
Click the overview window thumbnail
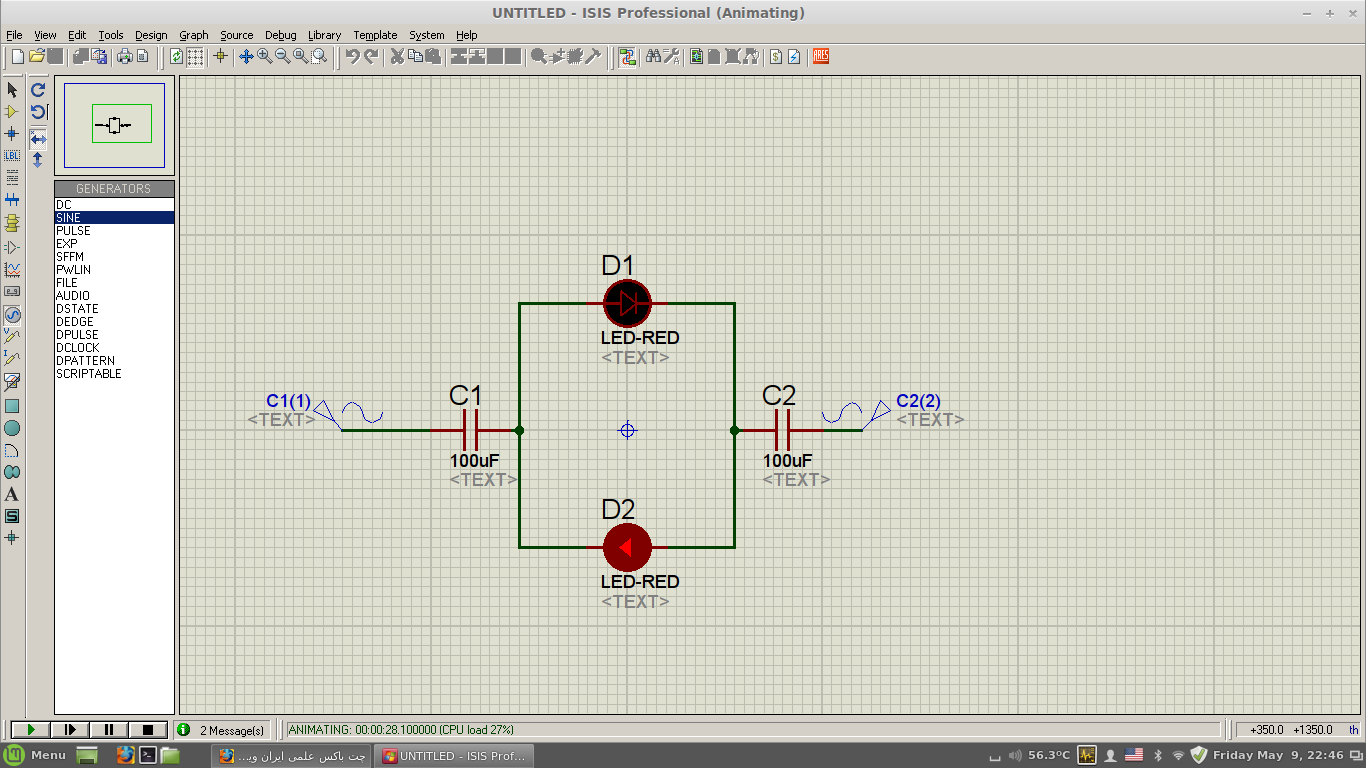point(114,125)
